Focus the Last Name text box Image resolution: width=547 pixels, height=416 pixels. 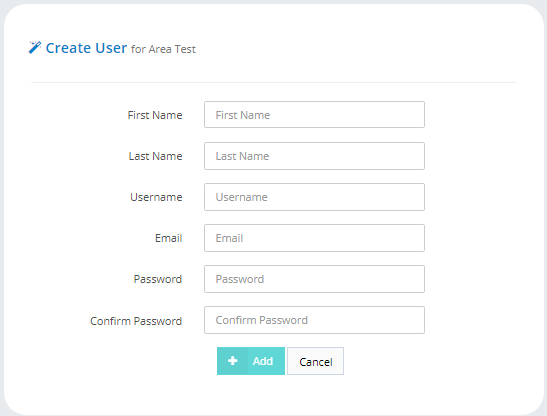tap(314, 156)
